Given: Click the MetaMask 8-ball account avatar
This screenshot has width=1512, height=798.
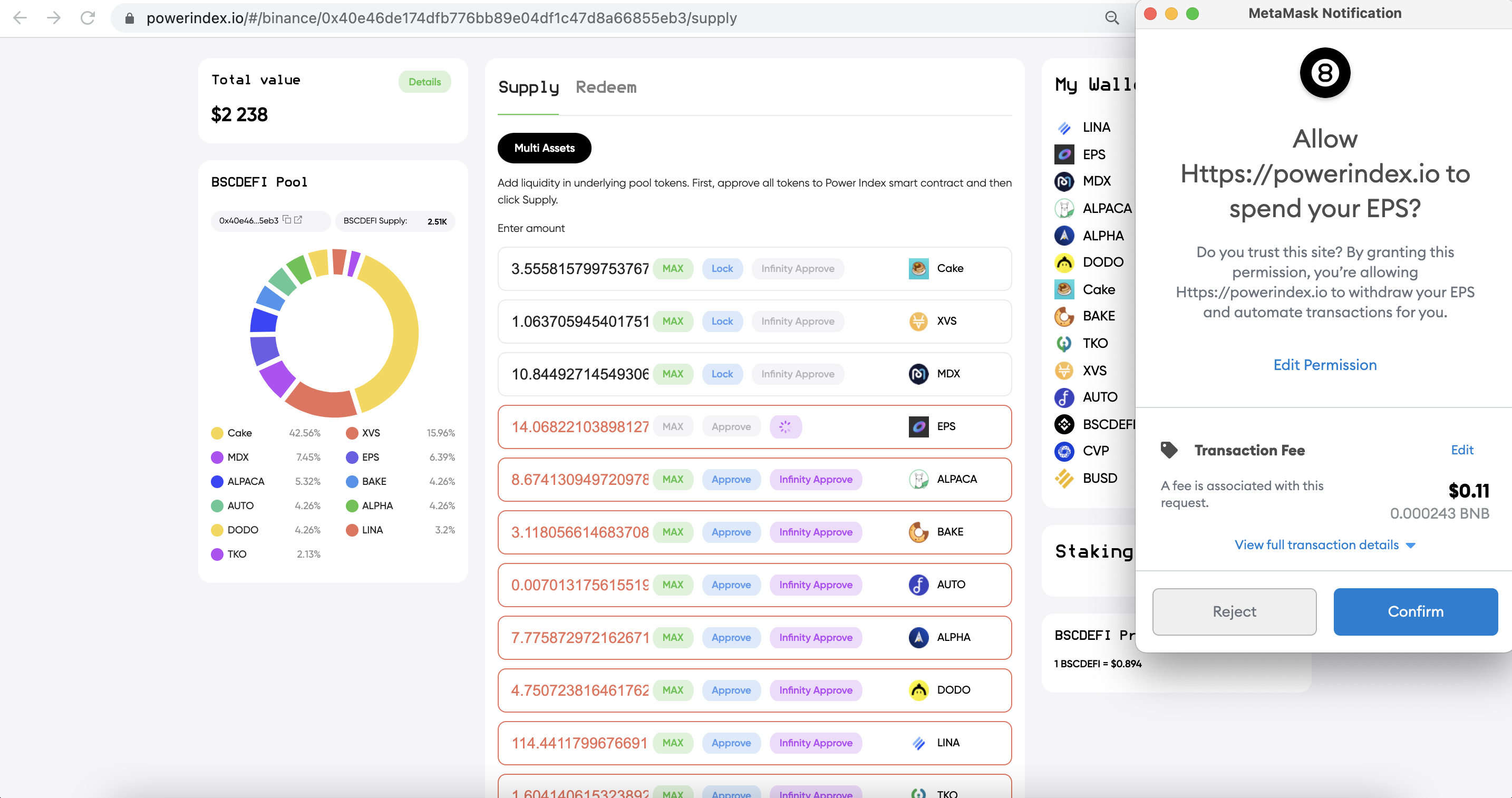Looking at the screenshot, I should 1324,73.
